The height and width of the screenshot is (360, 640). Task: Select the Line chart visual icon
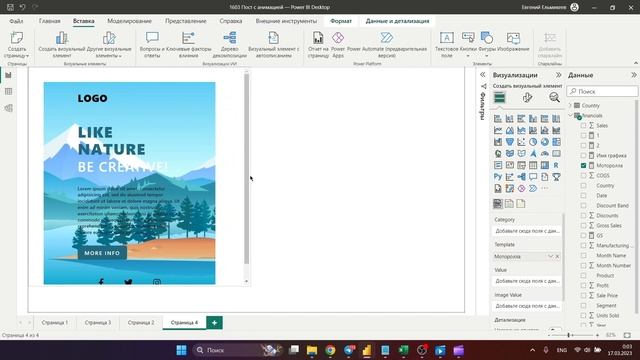(498, 130)
